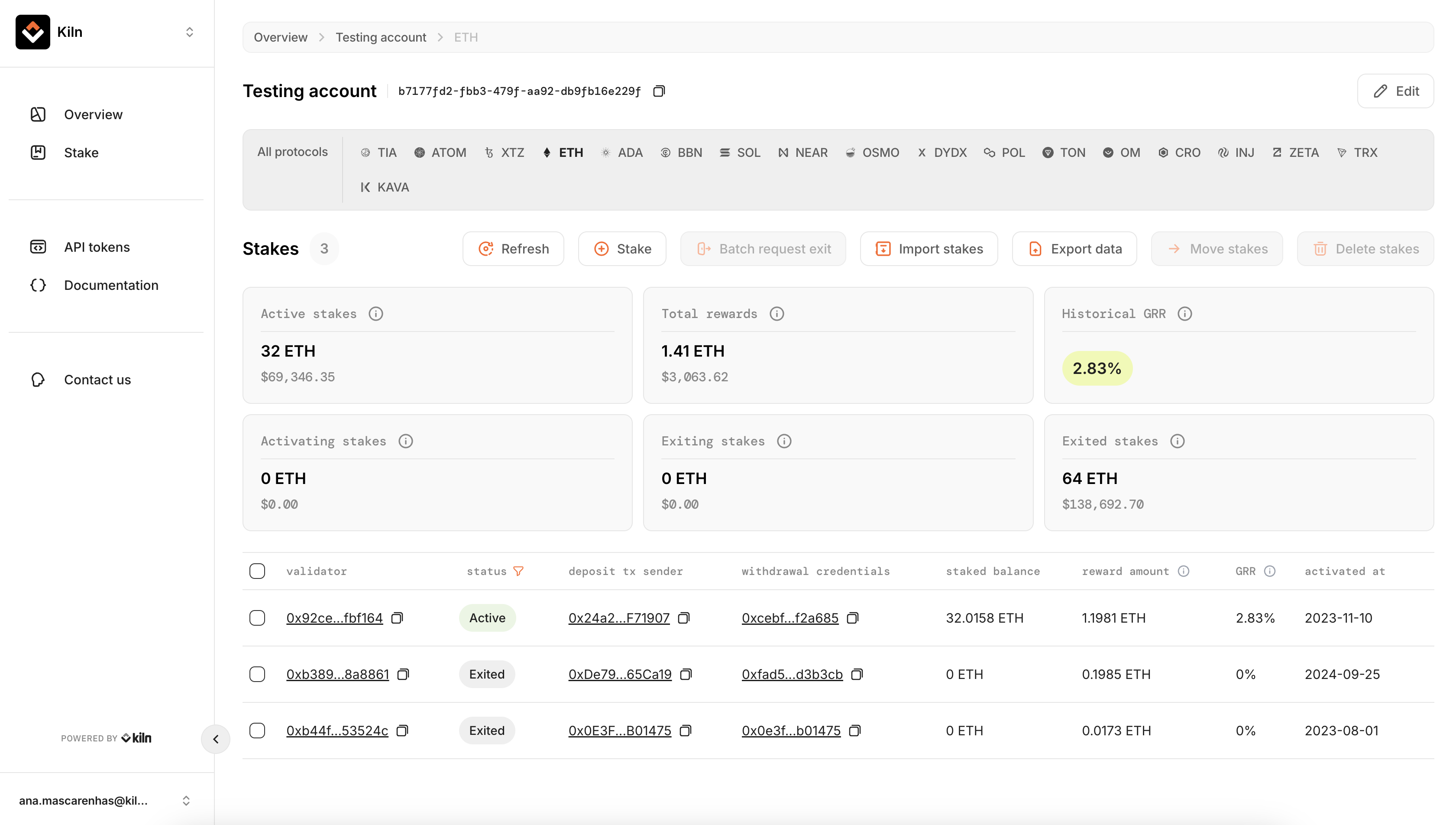Expand the Kiln organization switcher

point(189,32)
